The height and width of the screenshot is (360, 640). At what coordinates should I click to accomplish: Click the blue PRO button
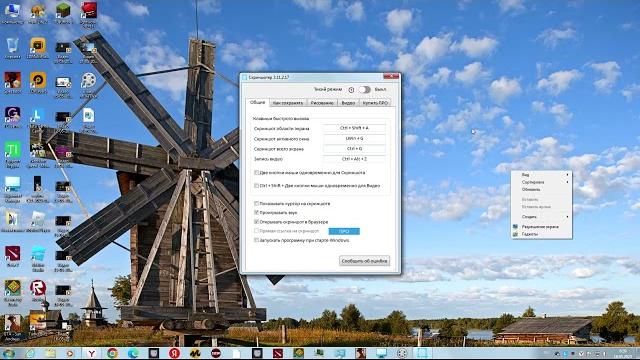344,231
